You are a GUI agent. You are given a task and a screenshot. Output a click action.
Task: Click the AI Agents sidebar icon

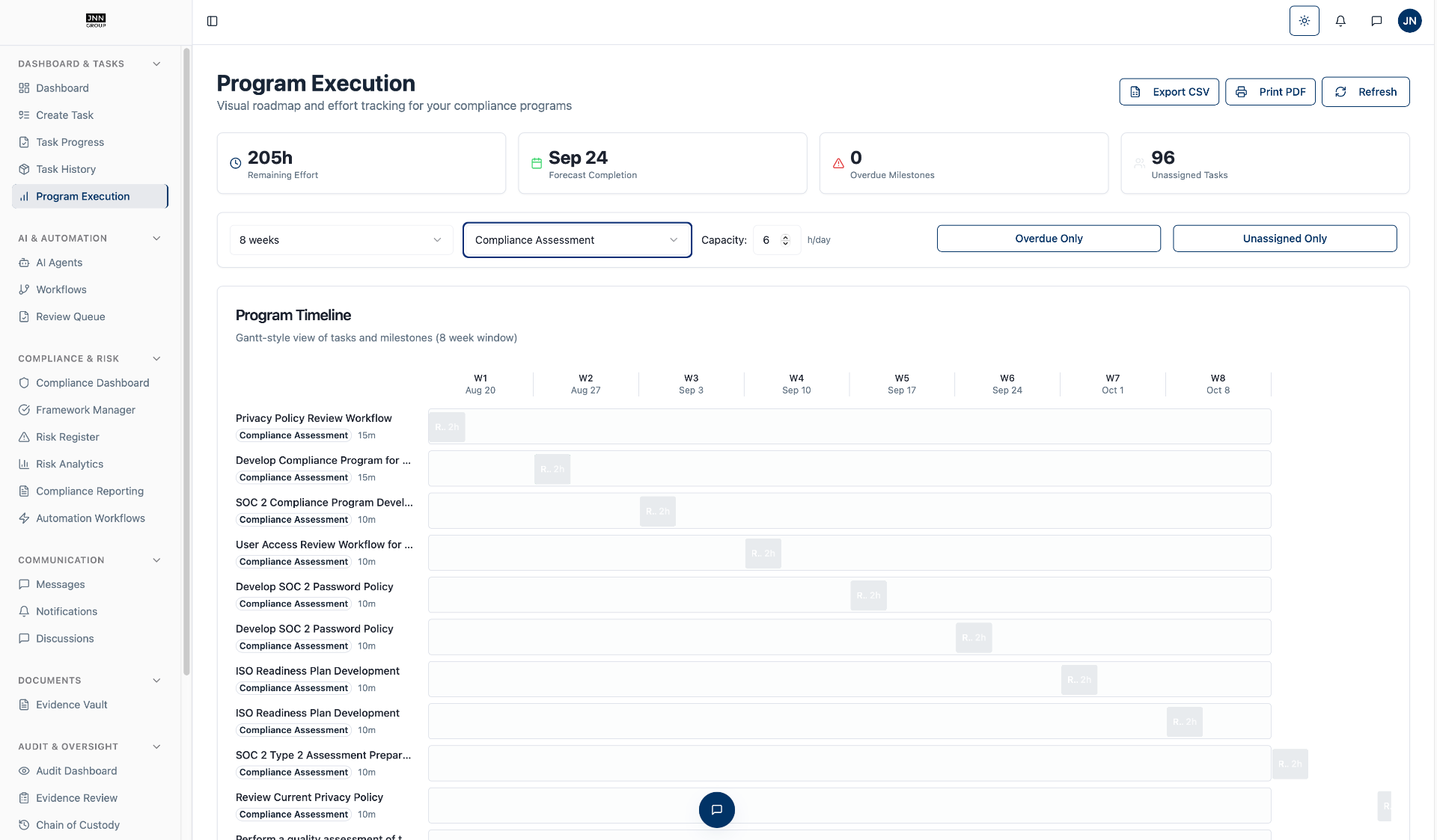[x=24, y=263]
